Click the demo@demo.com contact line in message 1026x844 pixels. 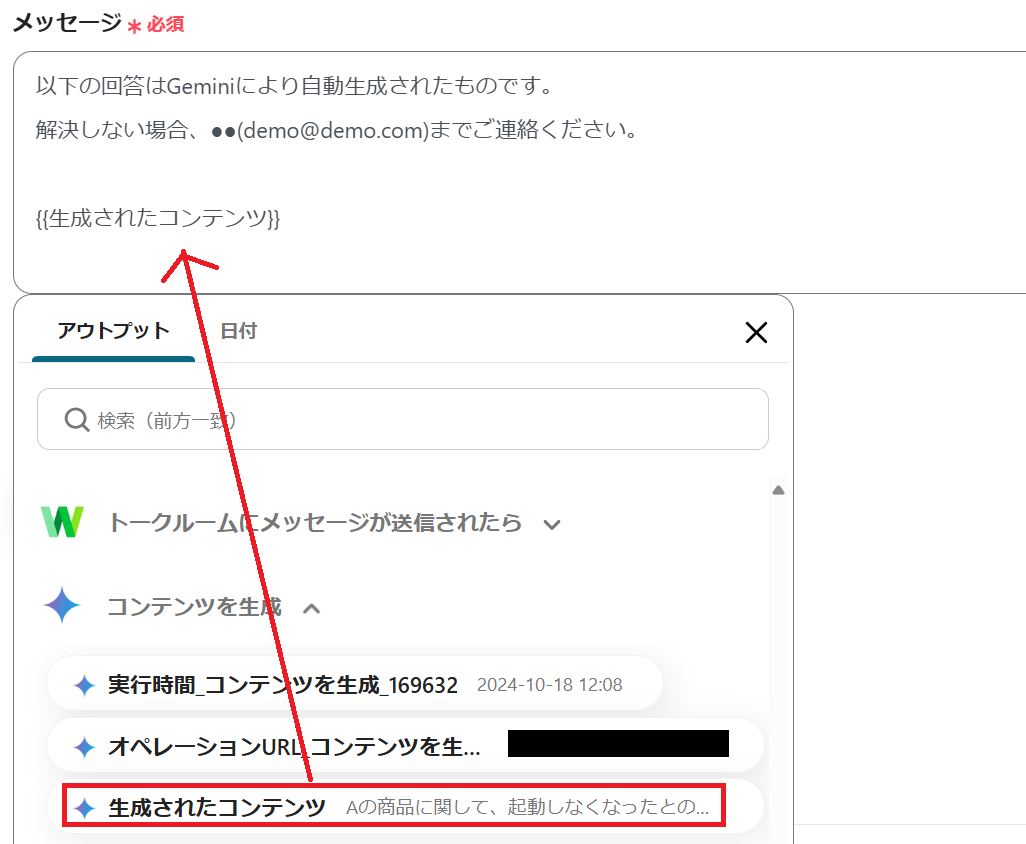point(336,130)
